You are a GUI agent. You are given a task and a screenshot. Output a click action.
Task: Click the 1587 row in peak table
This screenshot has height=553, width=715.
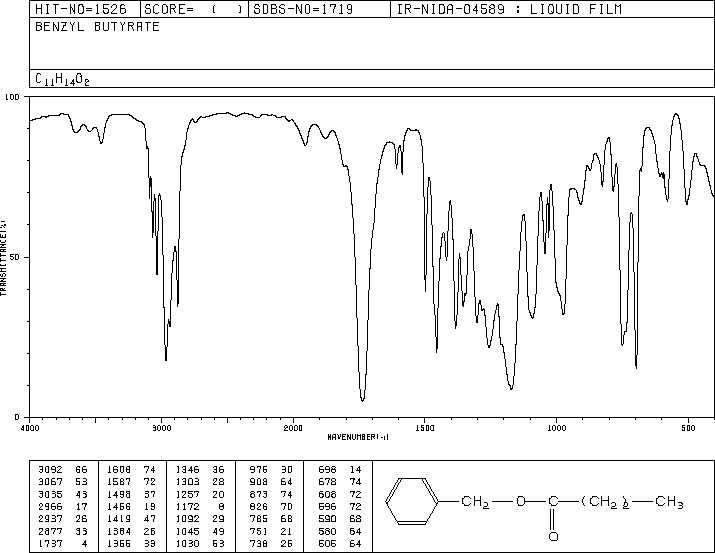coord(131,481)
